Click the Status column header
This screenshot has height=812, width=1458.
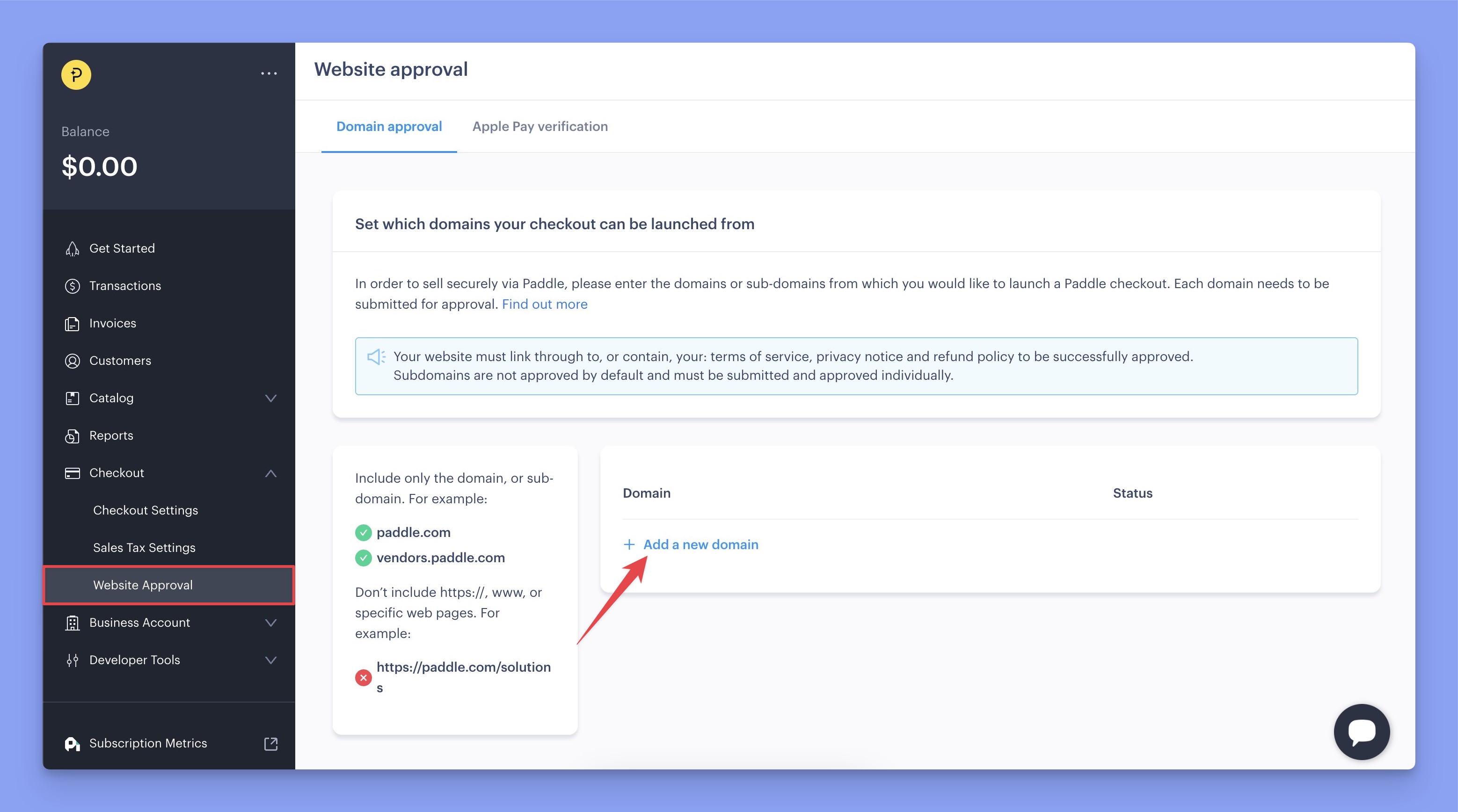pyautogui.click(x=1132, y=493)
